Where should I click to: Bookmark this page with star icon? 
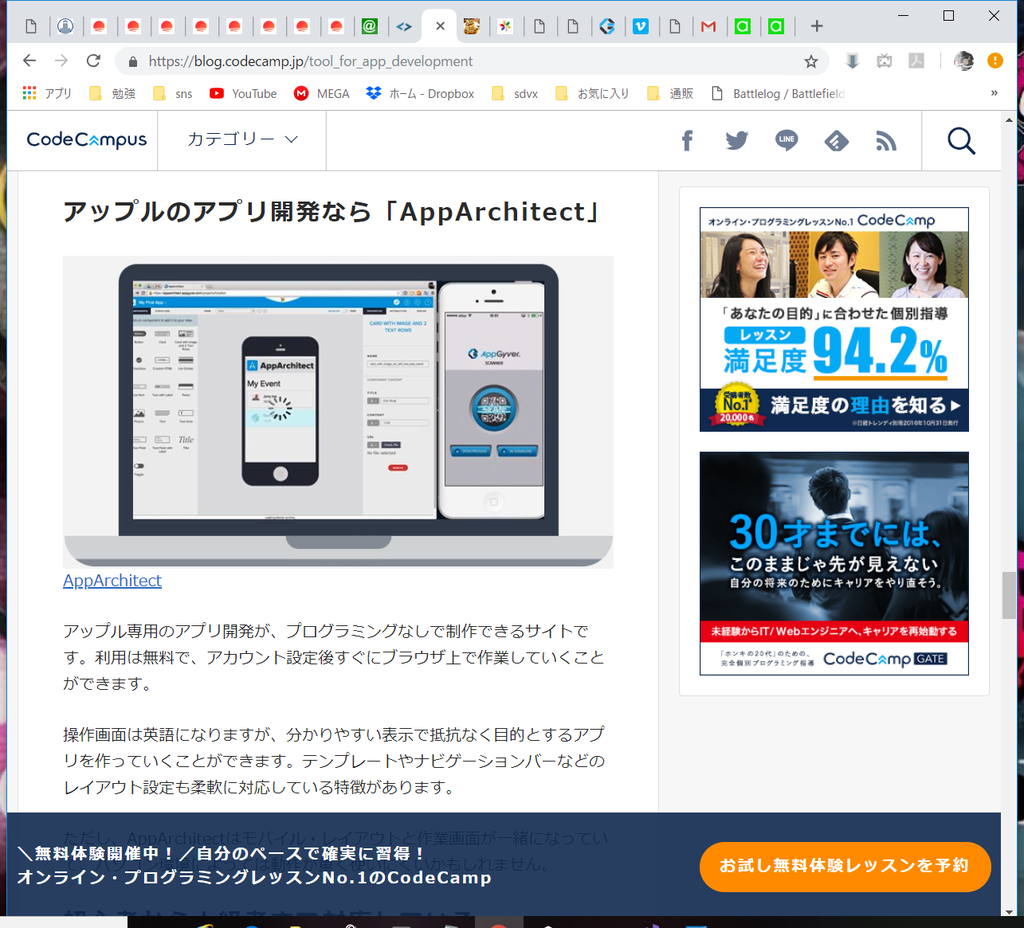(x=811, y=61)
